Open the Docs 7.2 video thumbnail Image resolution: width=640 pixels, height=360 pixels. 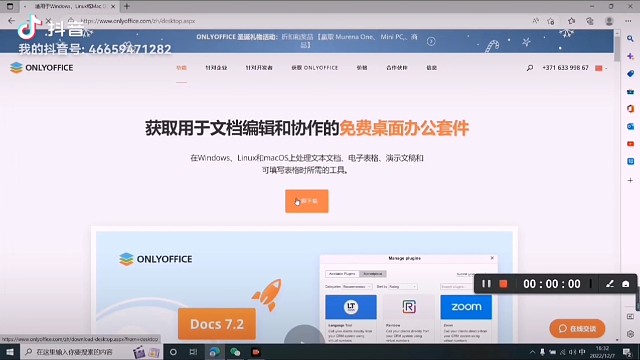(304, 286)
